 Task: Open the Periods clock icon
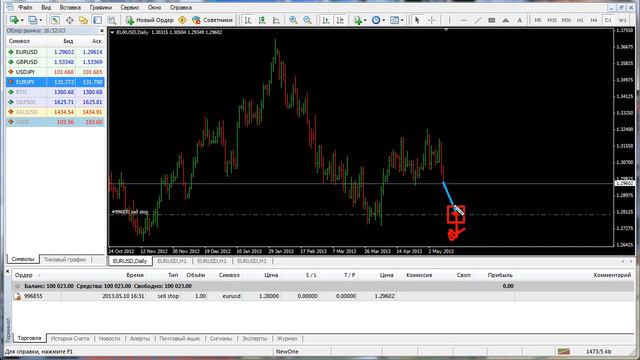[x=376, y=20]
